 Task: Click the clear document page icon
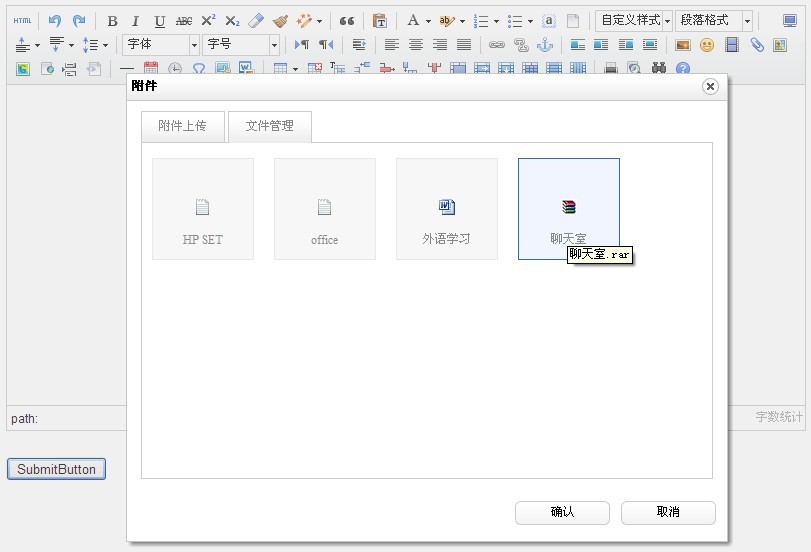[x=573, y=21]
